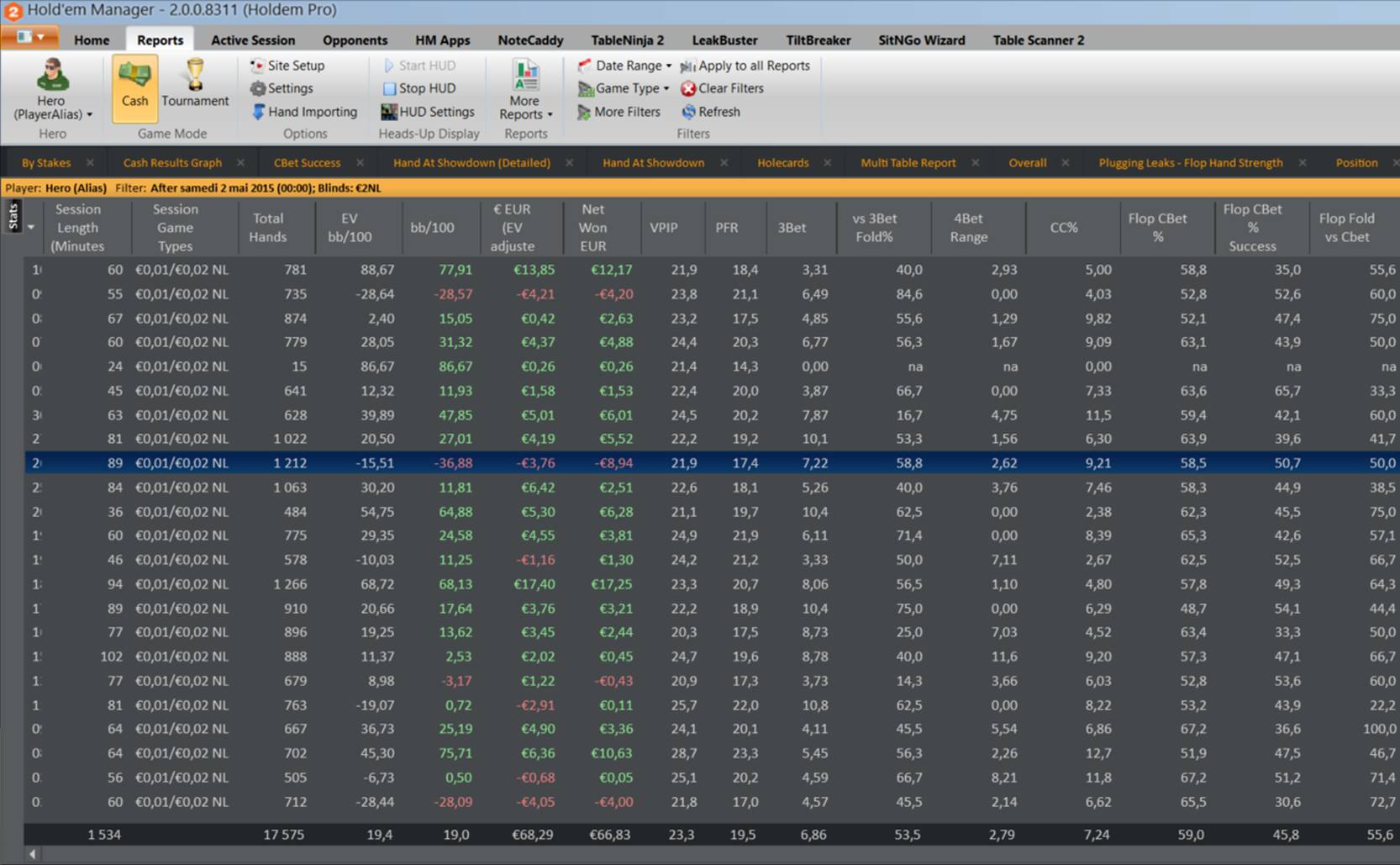Refresh the report
This screenshot has height=865, width=1400.
point(711,112)
